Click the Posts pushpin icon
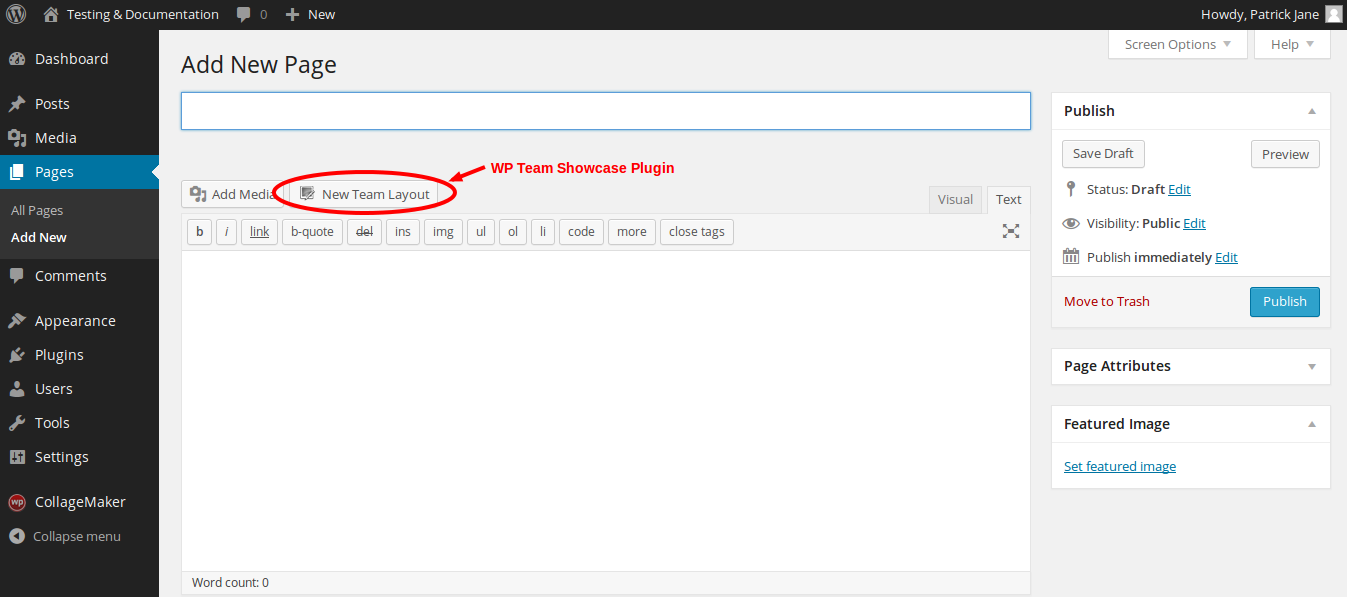Viewport: 1347px width, 597px height. click(17, 104)
